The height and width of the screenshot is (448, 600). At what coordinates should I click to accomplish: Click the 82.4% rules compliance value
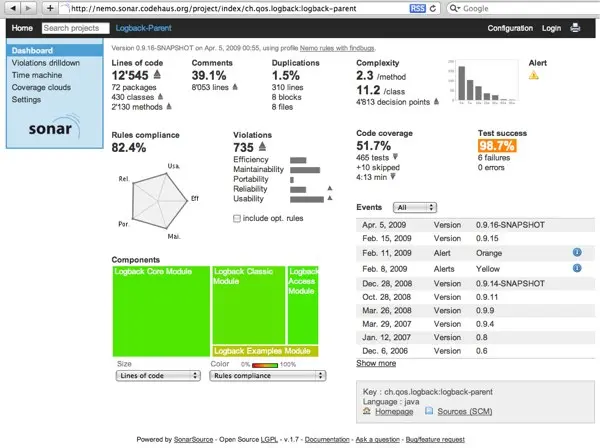[129, 147]
